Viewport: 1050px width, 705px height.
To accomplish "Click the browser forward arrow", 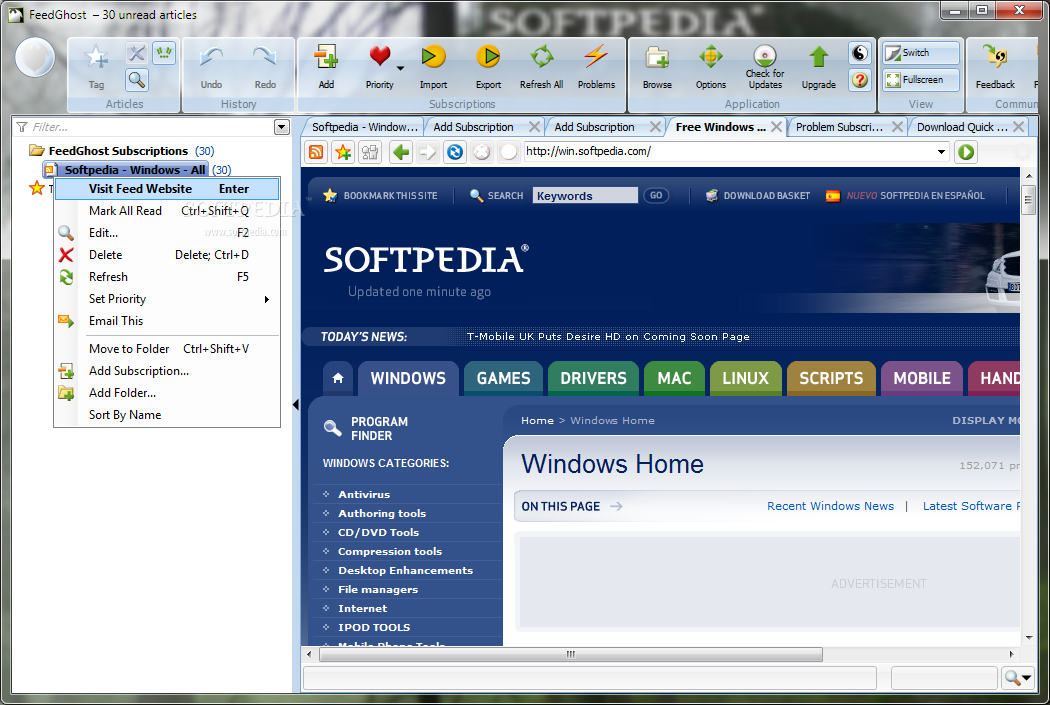I will [427, 152].
